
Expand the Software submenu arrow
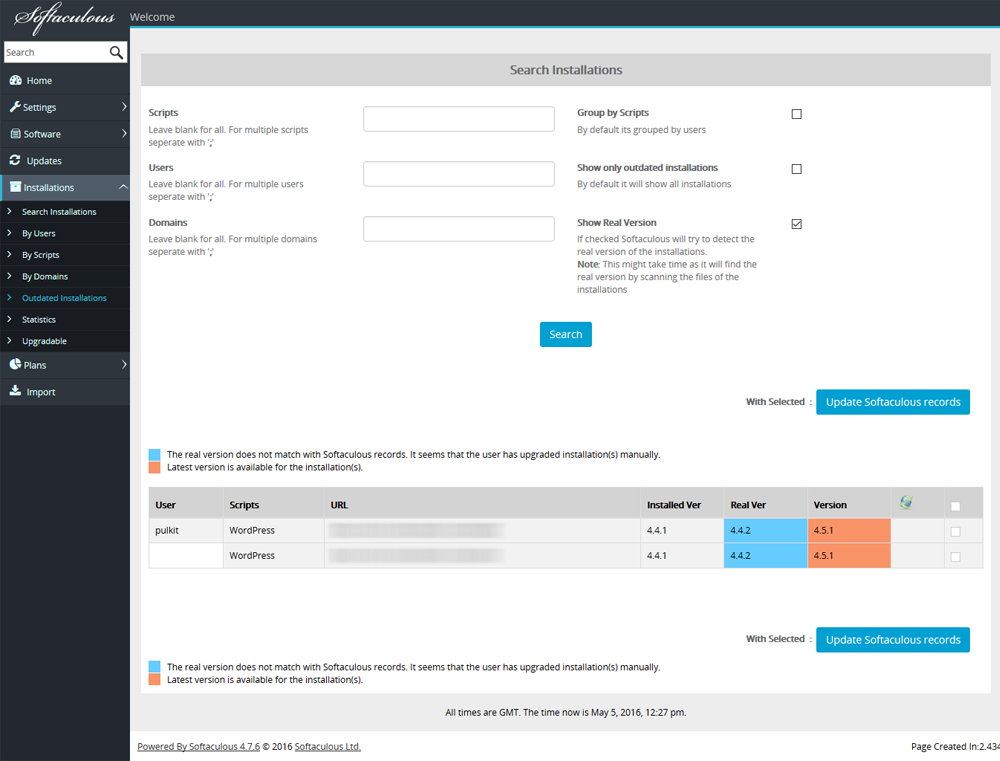[124, 133]
